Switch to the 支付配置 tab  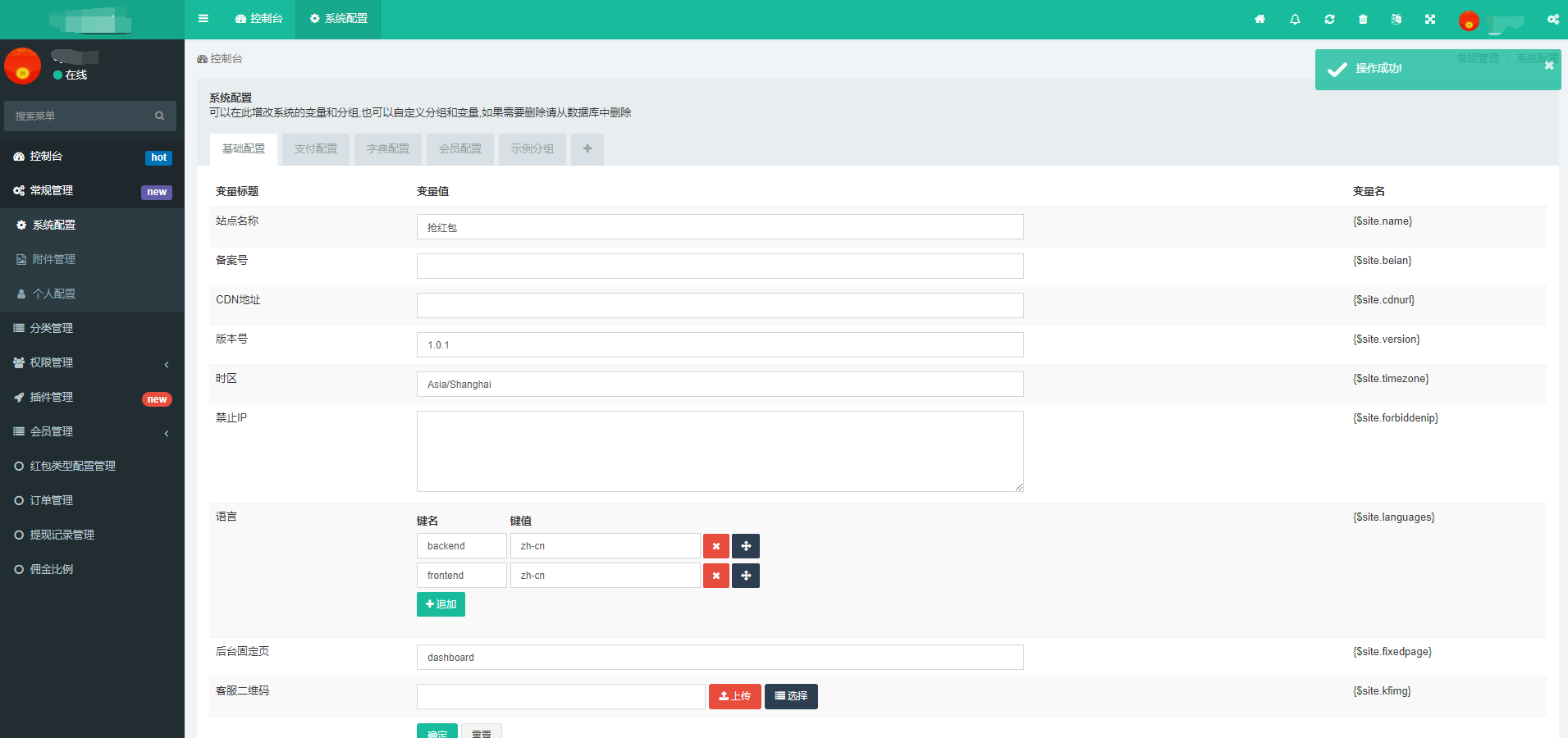pos(316,149)
